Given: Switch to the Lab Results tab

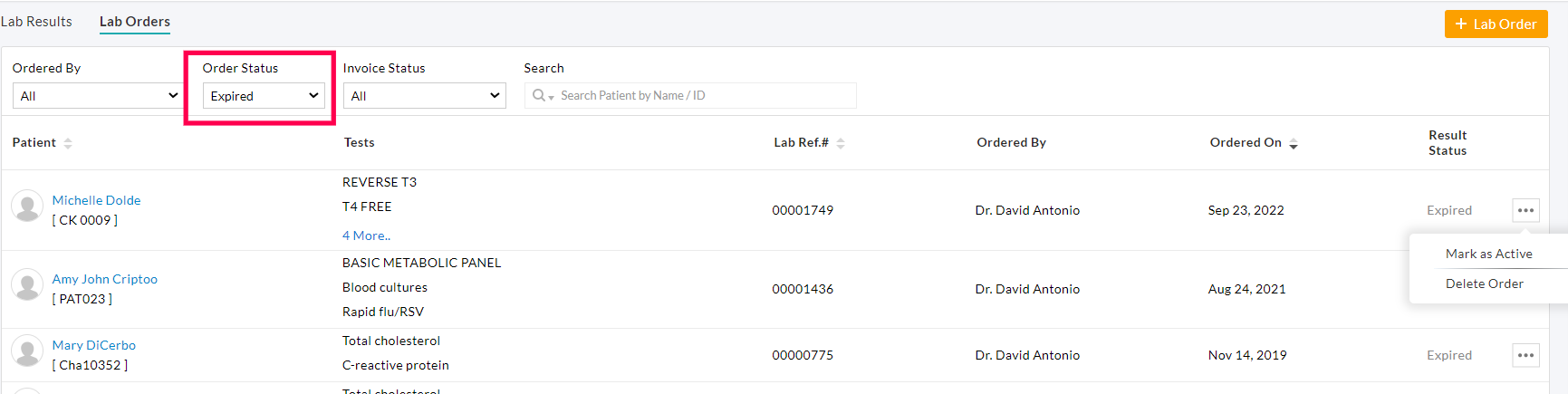Looking at the screenshot, I should click(36, 22).
